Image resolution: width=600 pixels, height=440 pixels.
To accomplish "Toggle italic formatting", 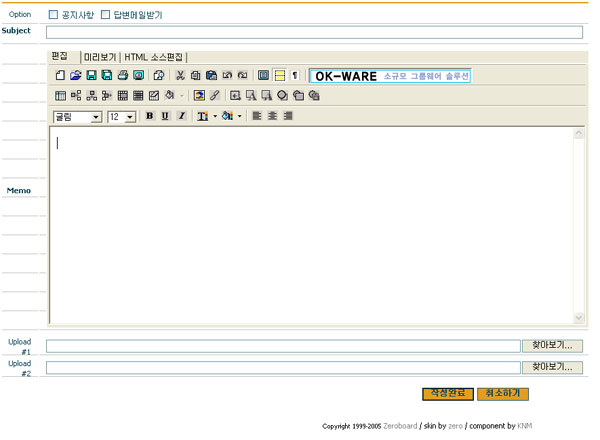I will coord(181,116).
